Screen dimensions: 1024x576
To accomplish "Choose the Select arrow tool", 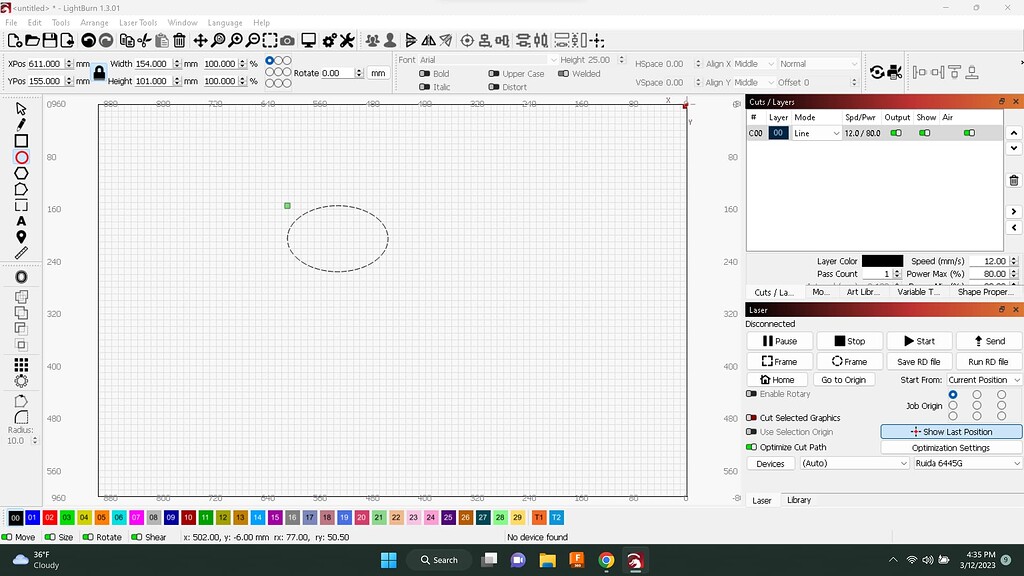I will coord(21,108).
